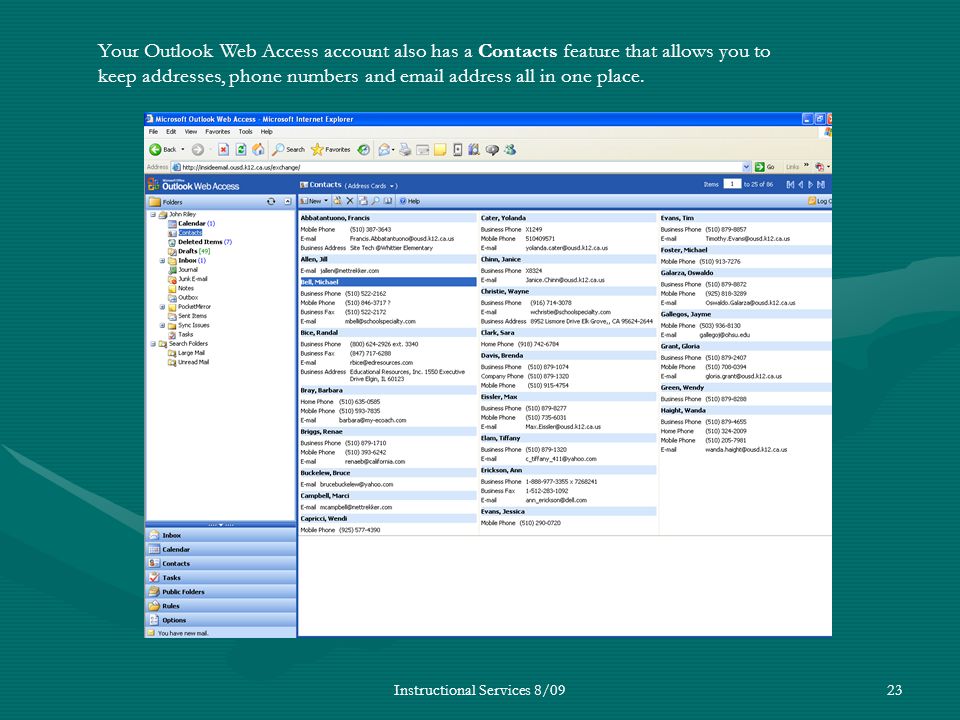Go to last page of contacts
960x720 pixels.
821,184
